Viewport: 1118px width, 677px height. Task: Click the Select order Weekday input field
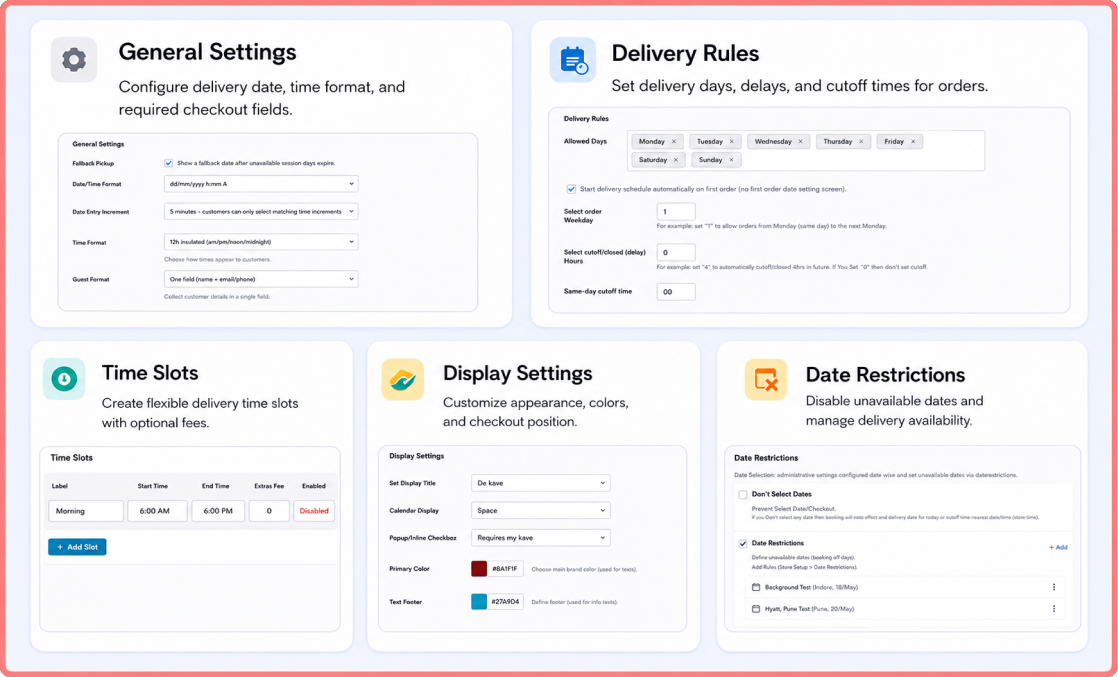(x=676, y=211)
